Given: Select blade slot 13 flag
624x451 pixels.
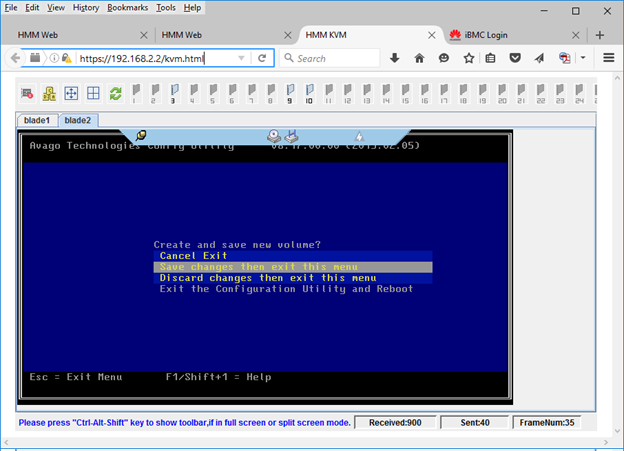Looking at the screenshot, I should tap(367, 94).
